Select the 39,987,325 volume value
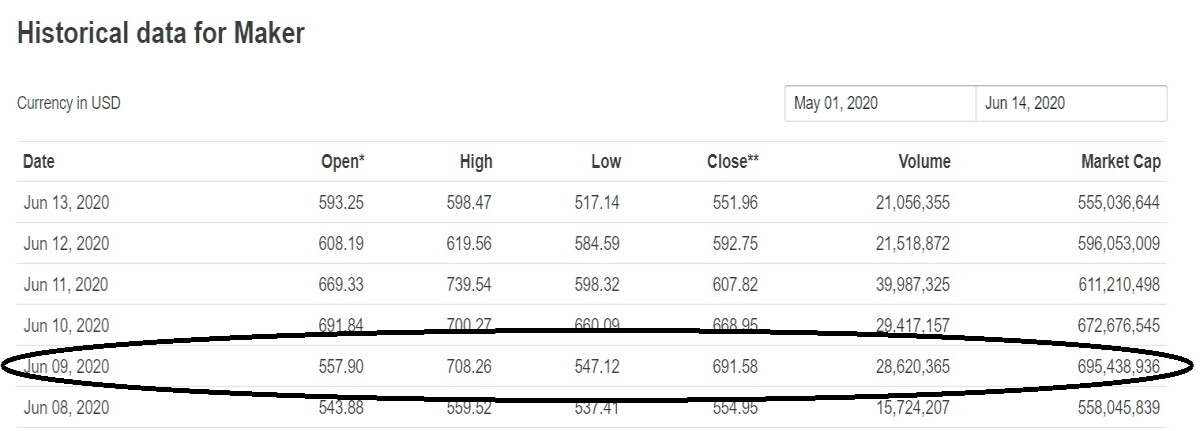 tap(913, 285)
